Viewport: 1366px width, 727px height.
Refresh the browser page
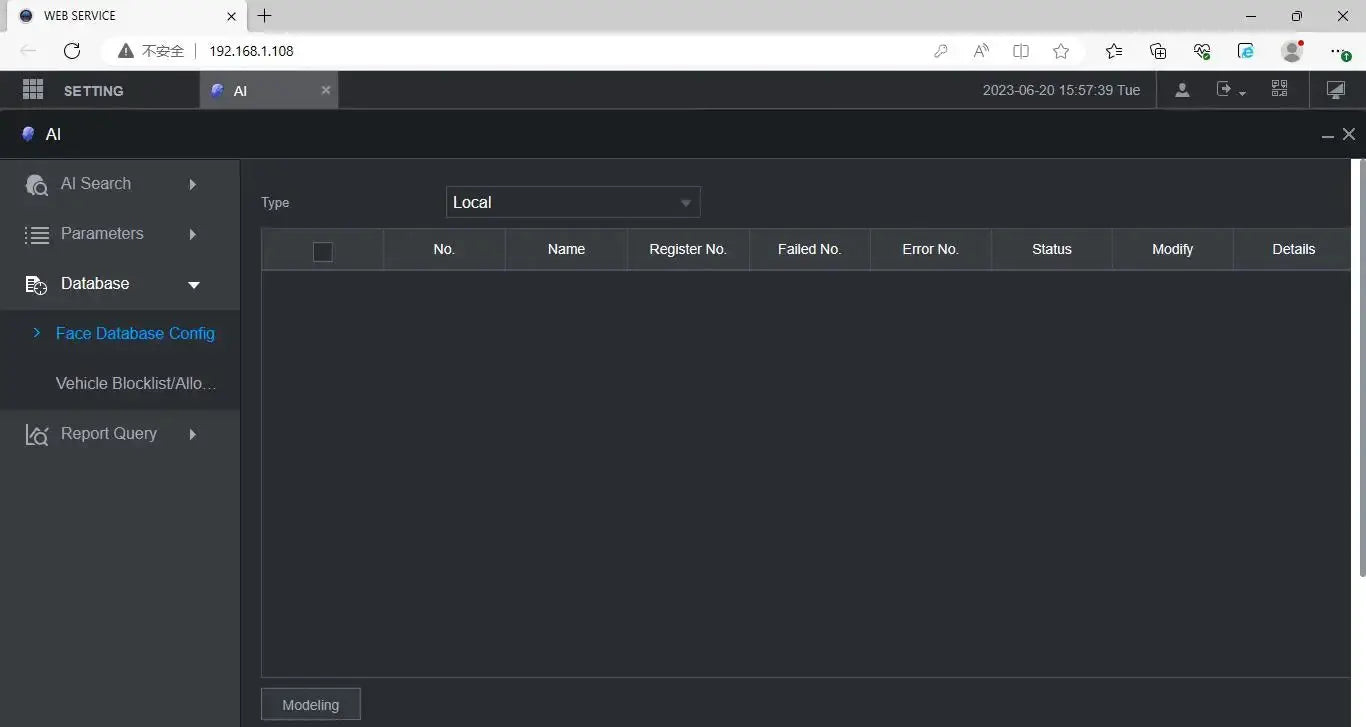72,51
